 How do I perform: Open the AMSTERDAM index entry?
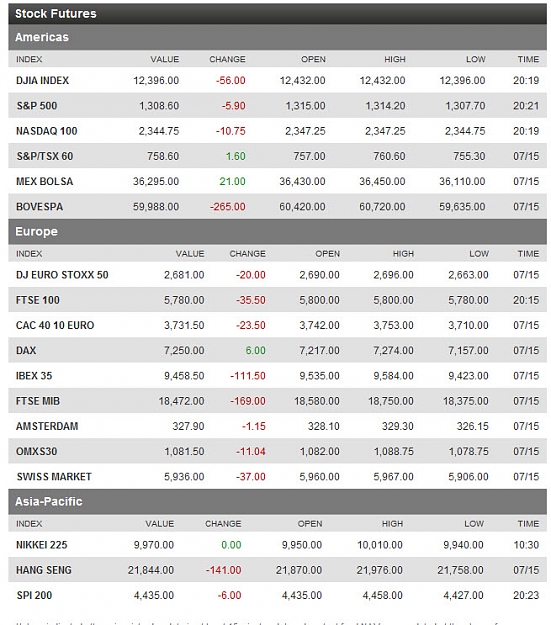click(47, 426)
